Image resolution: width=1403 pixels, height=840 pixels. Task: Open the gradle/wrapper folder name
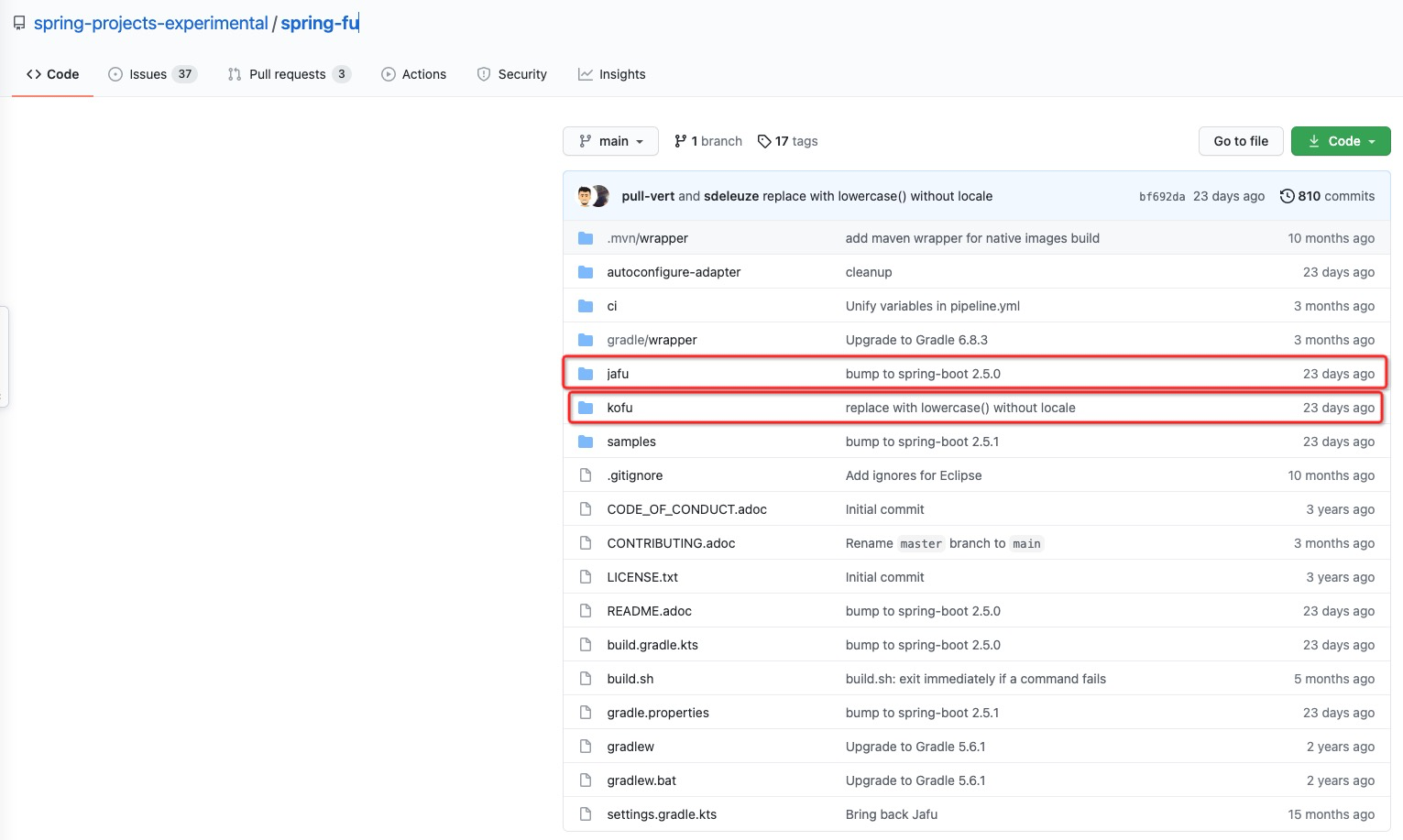coord(652,340)
